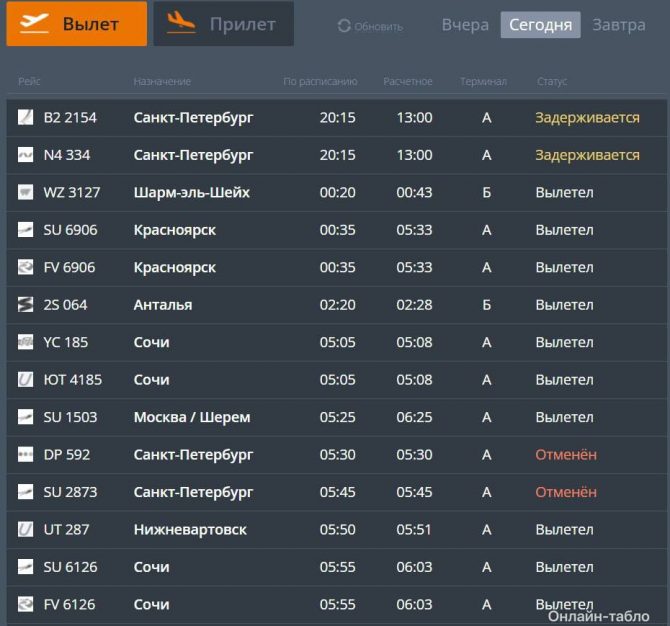Image resolution: width=670 pixels, height=626 pixels.
Task: Sort flights by the Статус column header
Action: click(x=552, y=81)
